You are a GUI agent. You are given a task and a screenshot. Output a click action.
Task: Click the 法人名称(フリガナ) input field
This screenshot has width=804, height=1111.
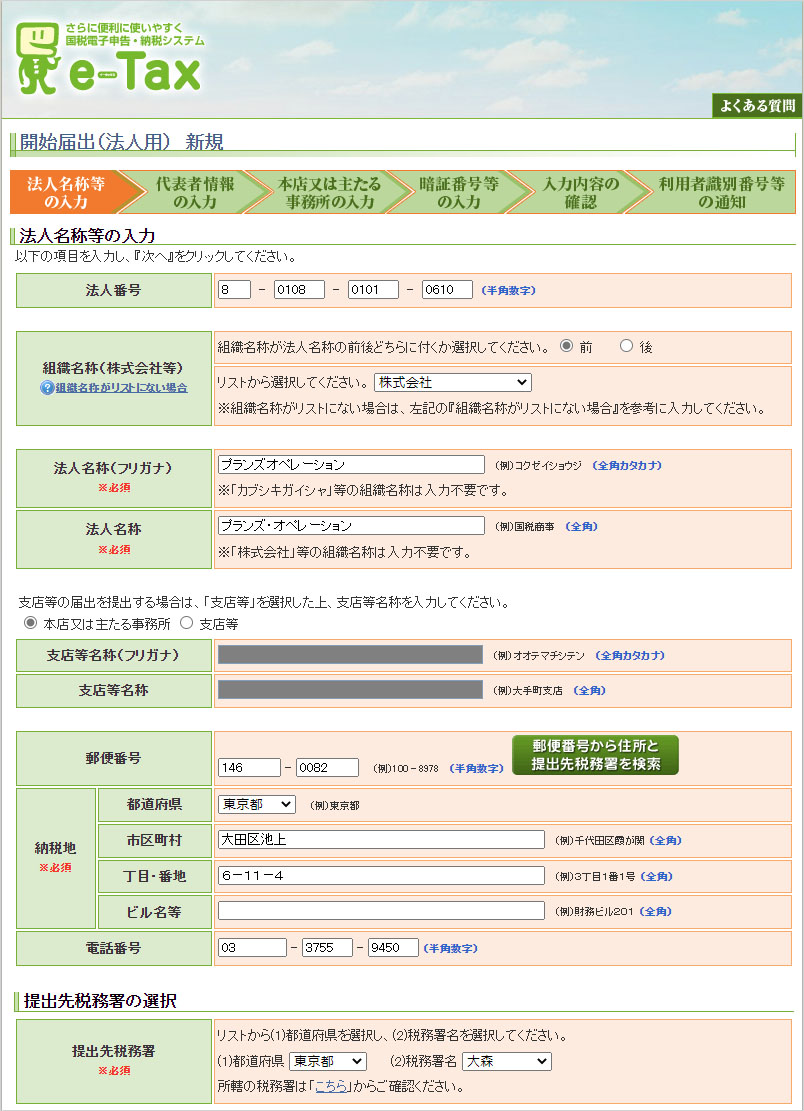(350, 465)
